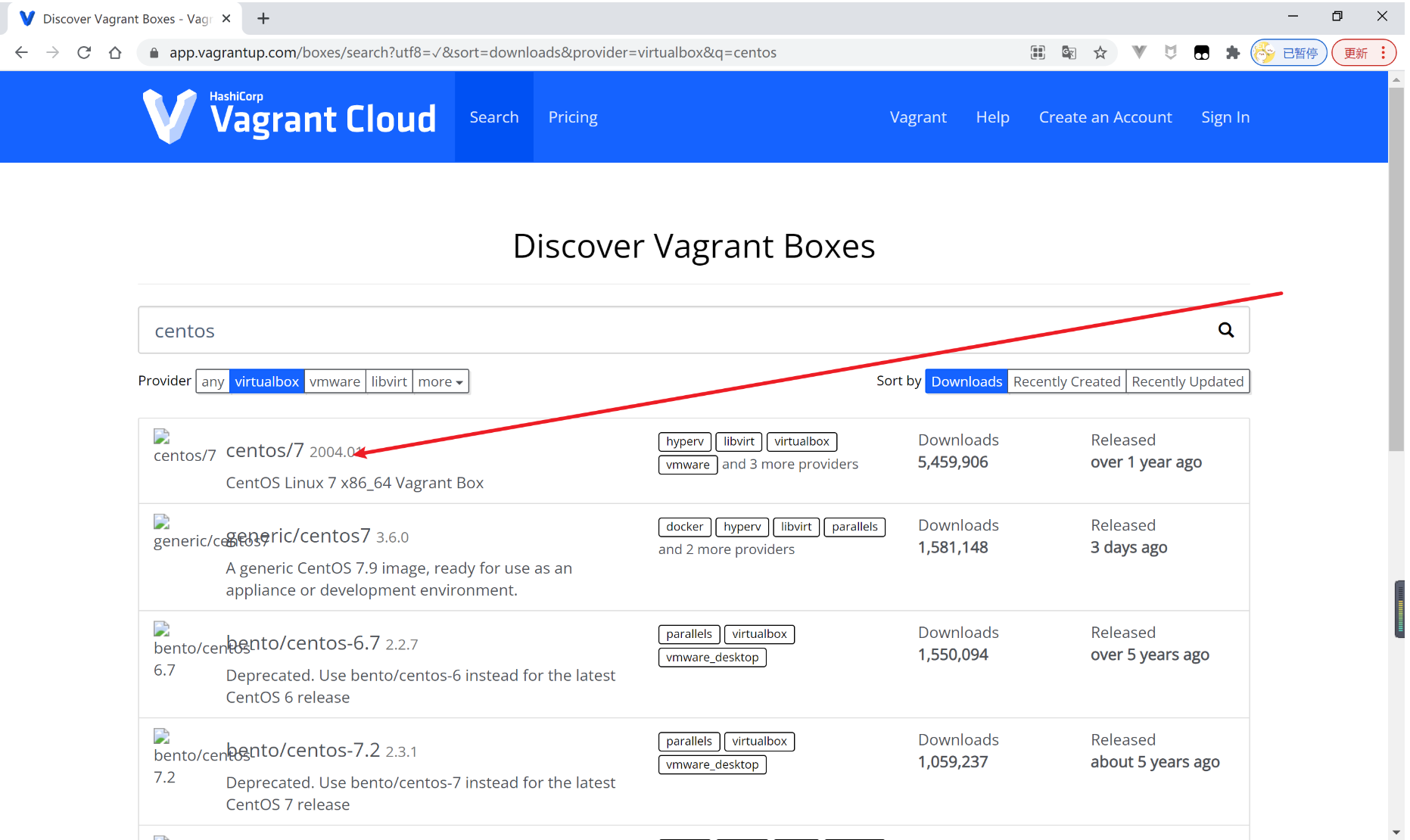Image resolution: width=1410 pixels, height=840 pixels.
Task: Open the Extensions puzzle icon
Action: pyautogui.click(x=1233, y=52)
